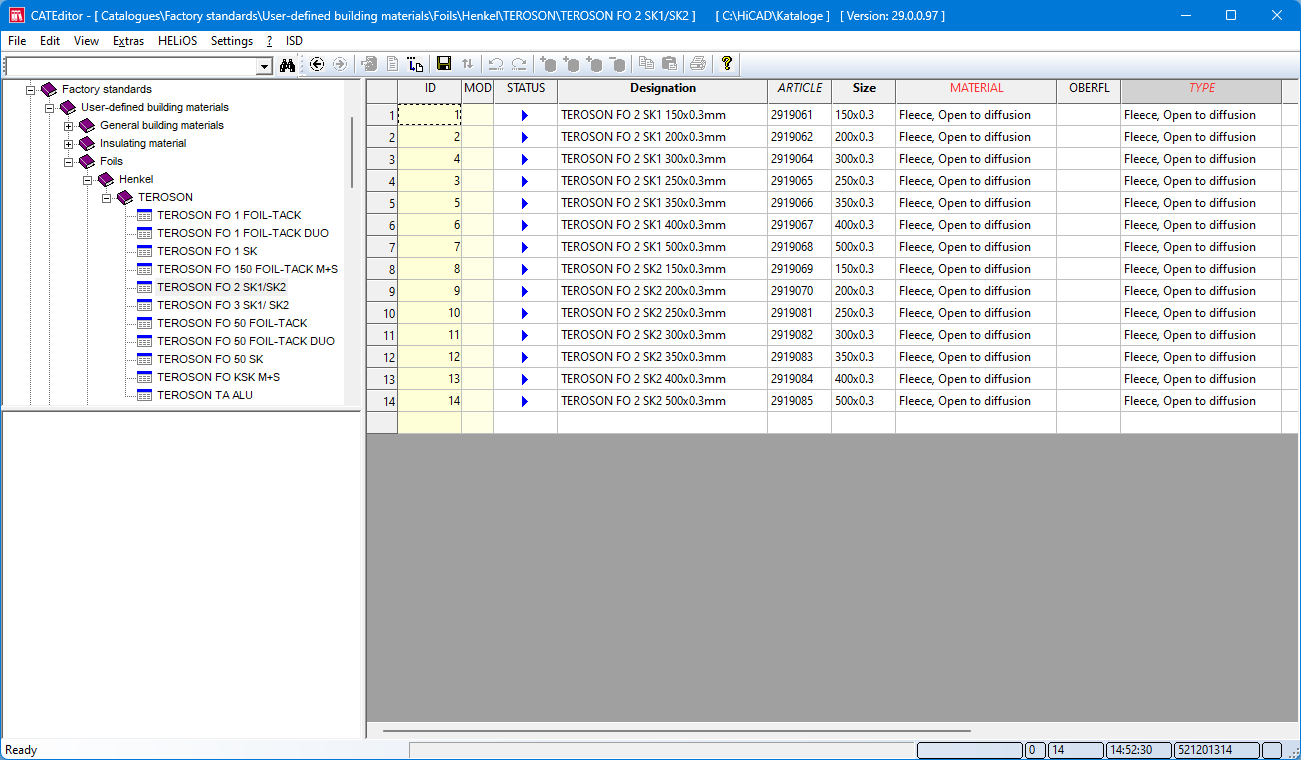The width and height of the screenshot is (1301, 760).
Task: Click the yellow question mark help icon
Action: (x=727, y=64)
